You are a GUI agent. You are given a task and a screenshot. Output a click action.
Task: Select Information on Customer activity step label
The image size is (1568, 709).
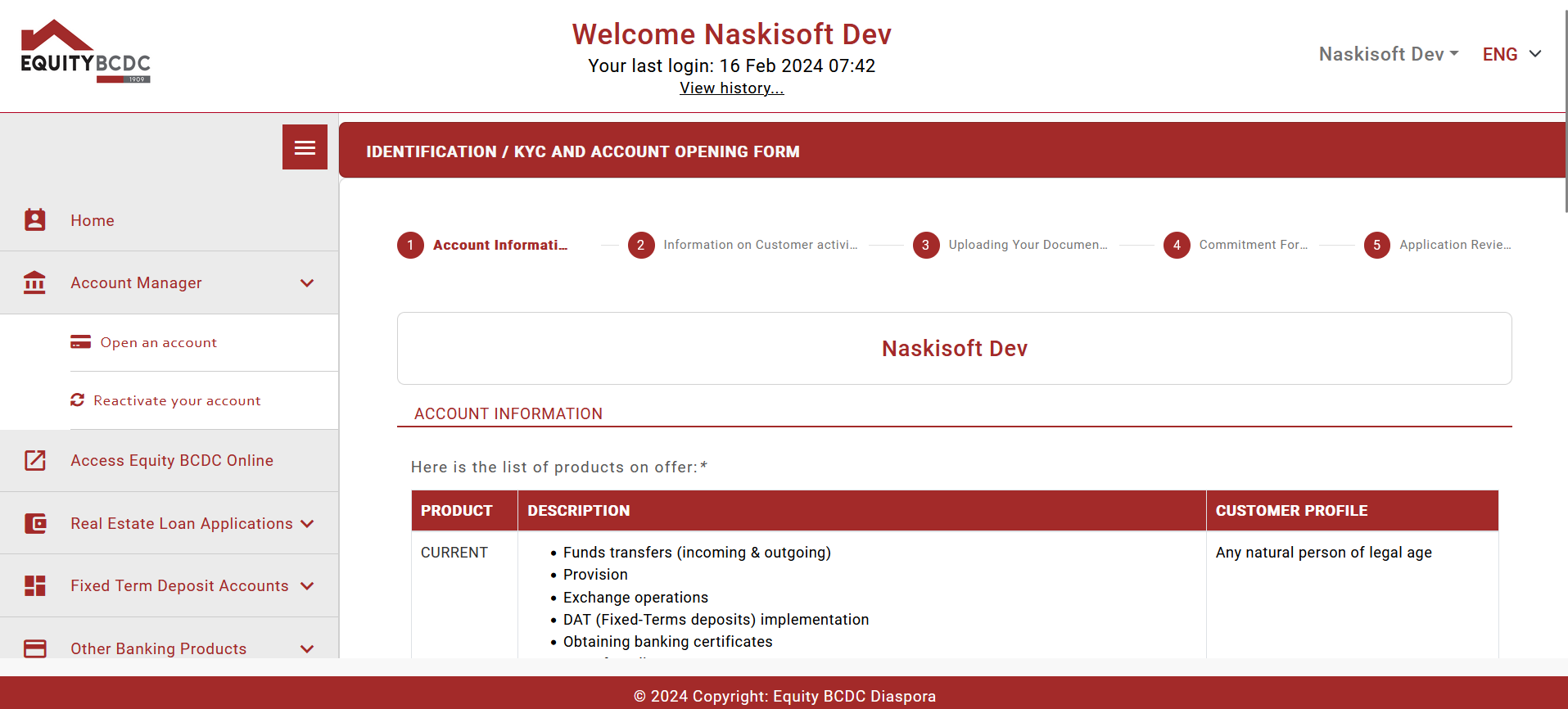pyautogui.click(x=761, y=245)
